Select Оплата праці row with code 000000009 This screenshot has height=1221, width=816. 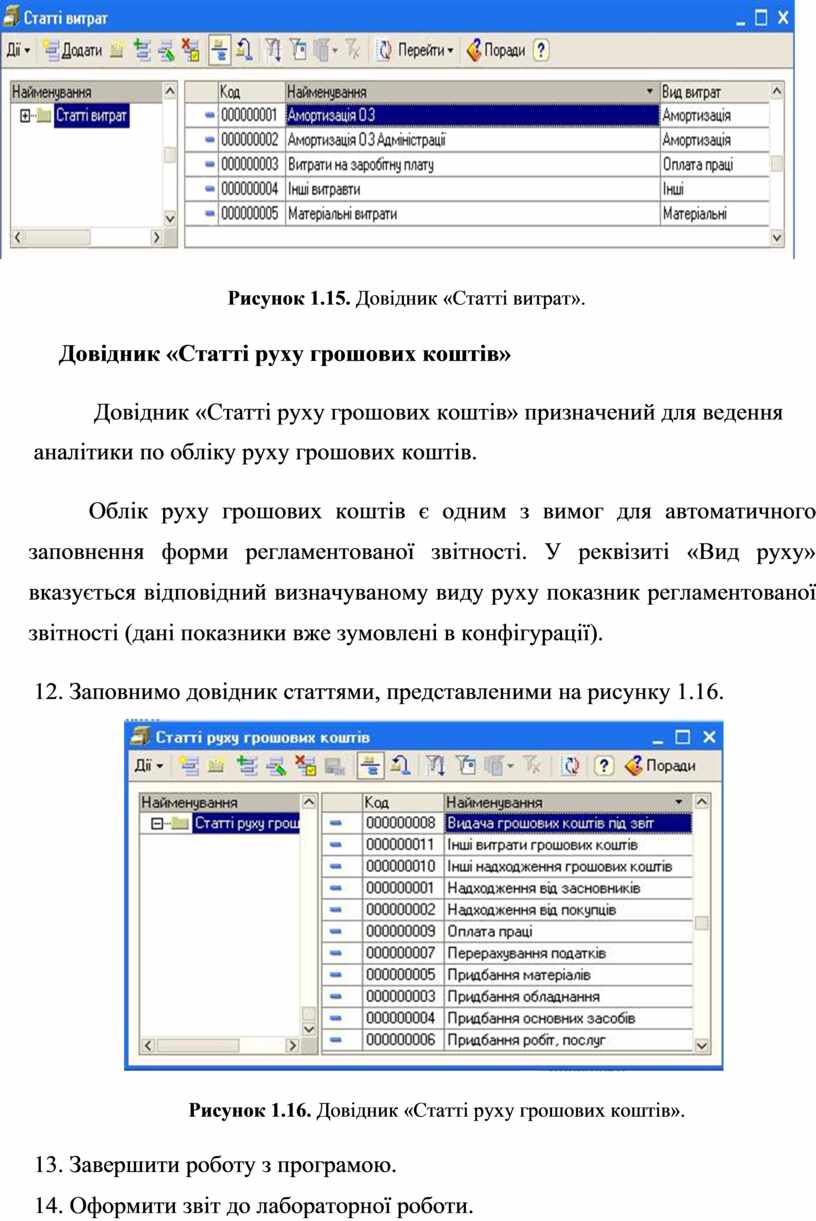tap(508, 931)
